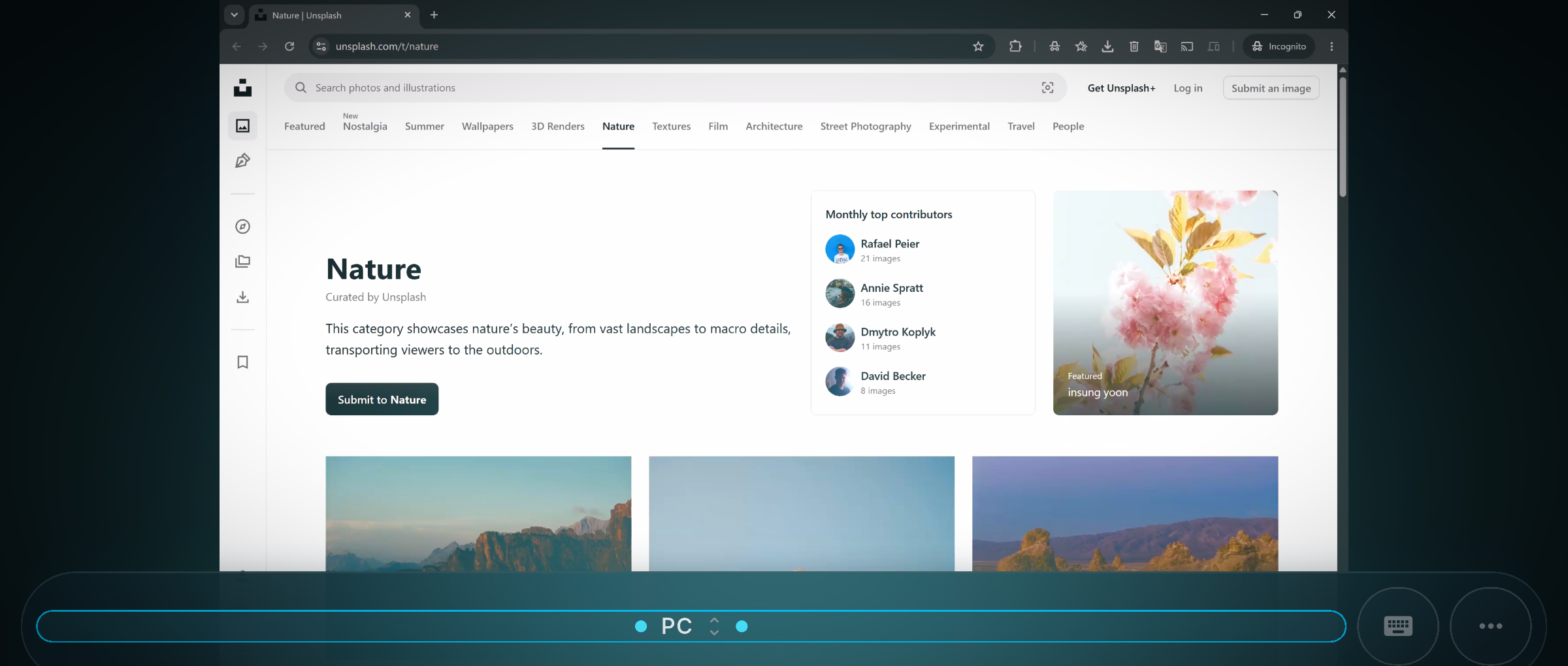Reload the Unsplash page
The image size is (1568, 666).
point(289,46)
